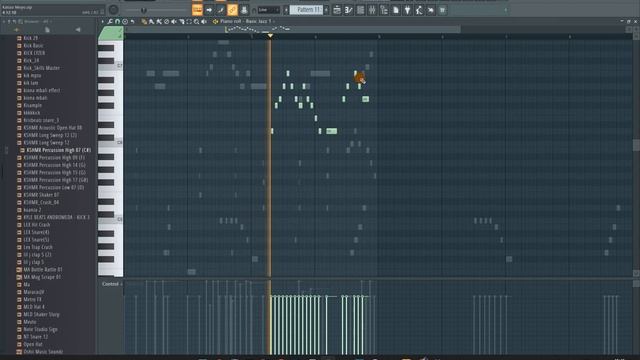Open the Piano roll - Basic Jazz 1 channel selector

coord(245,21)
